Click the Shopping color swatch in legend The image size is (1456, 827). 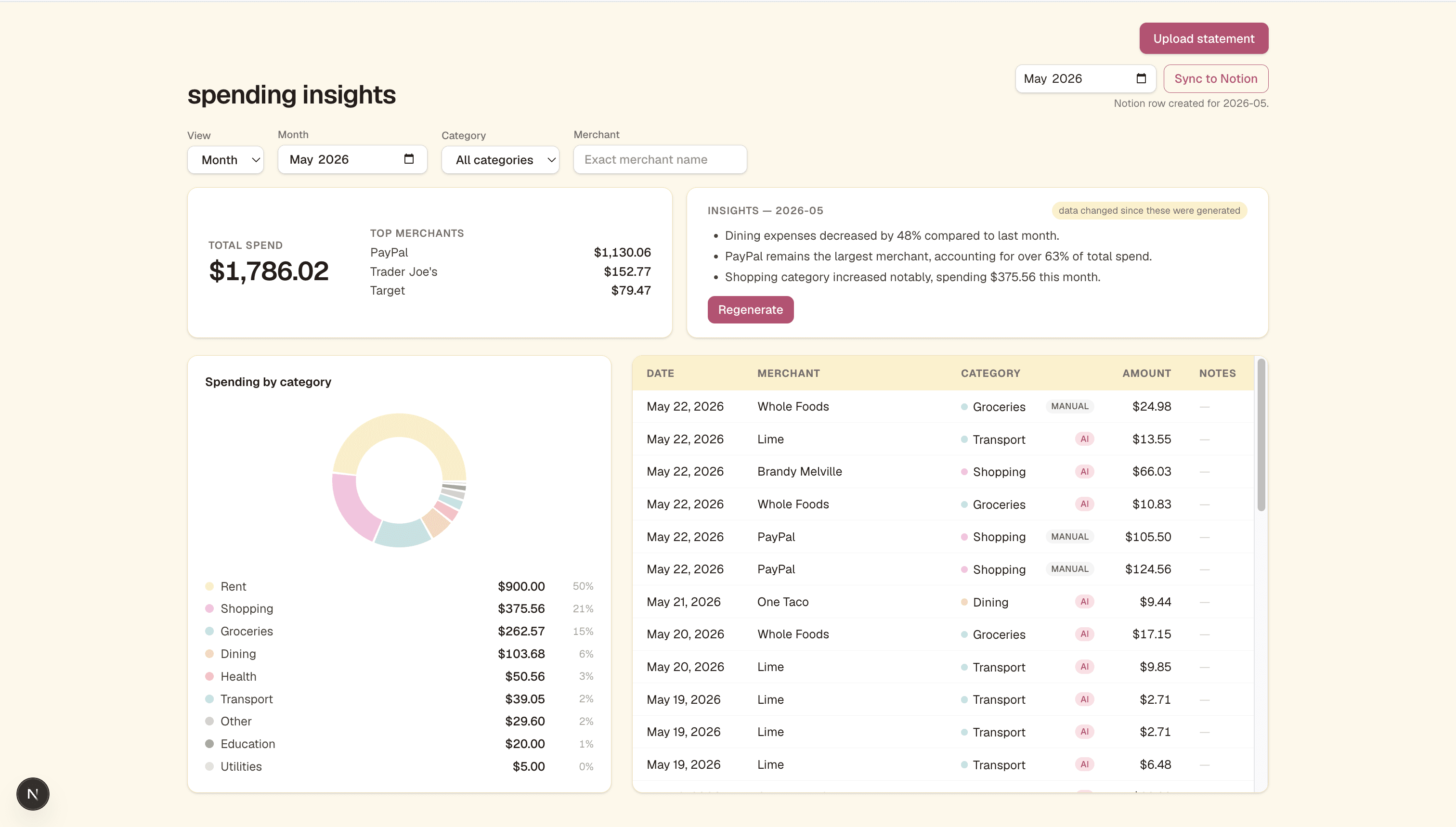[x=209, y=608]
